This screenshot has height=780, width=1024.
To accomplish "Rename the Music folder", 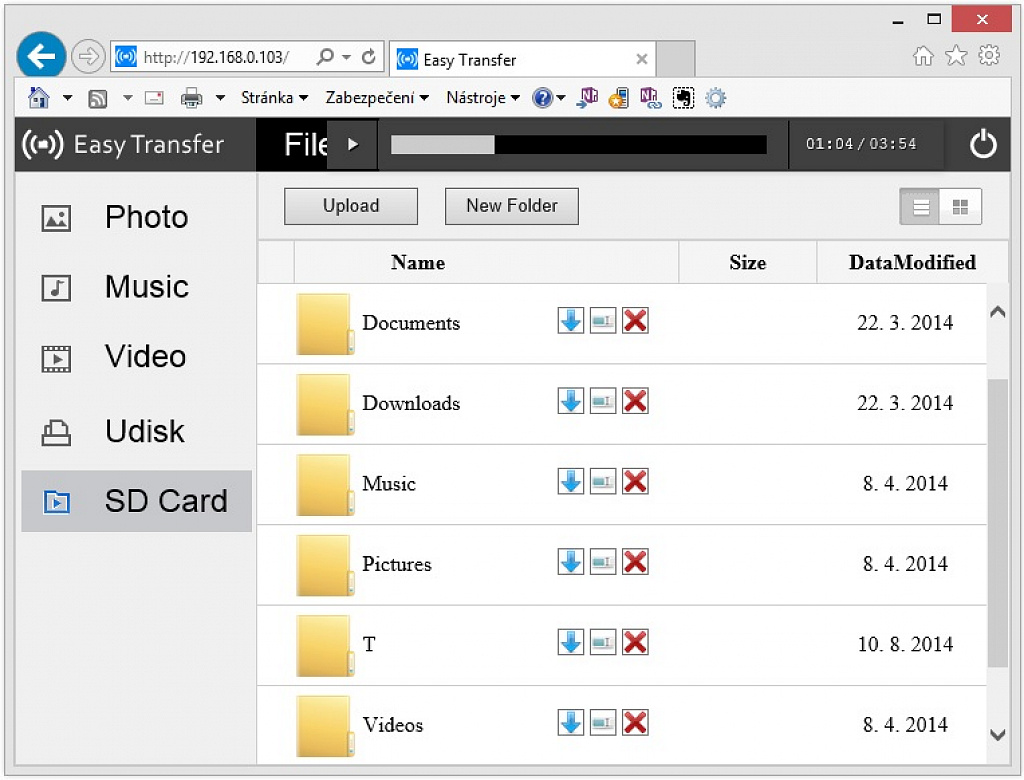I will pos(603,481).
